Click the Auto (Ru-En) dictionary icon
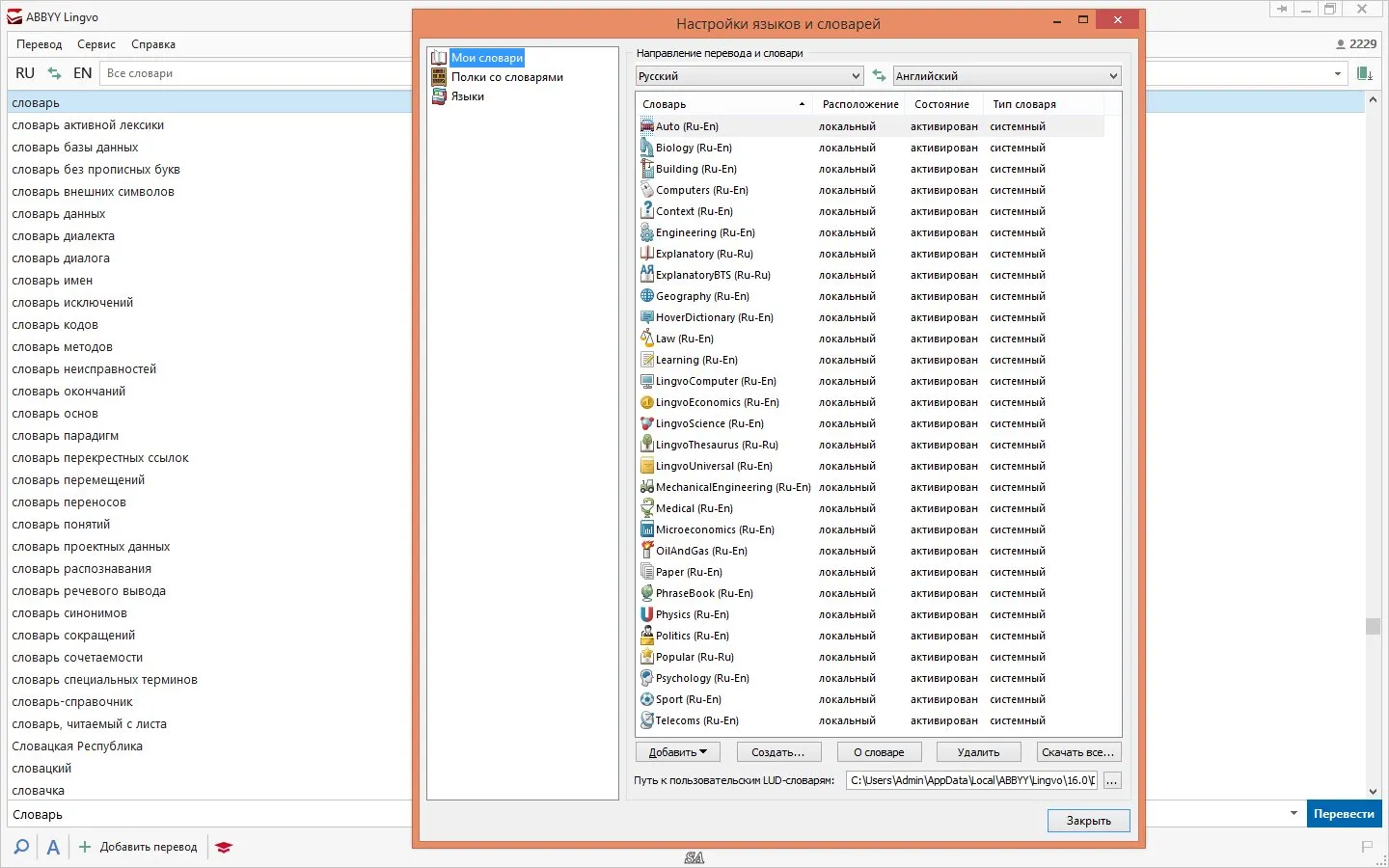 [x=647, y=125]
